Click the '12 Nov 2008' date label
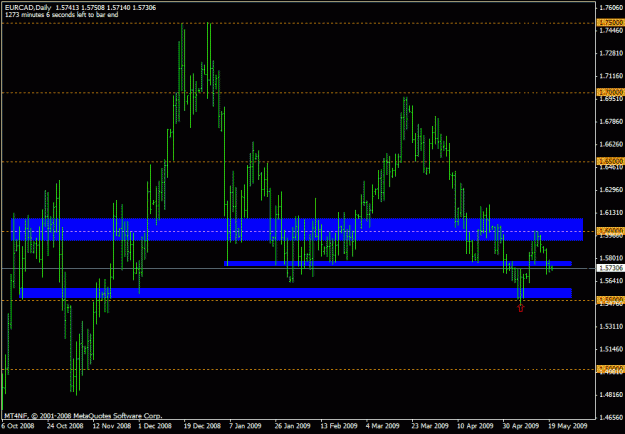625x434 pixels. pyautogui.click(x=113, y=426)
